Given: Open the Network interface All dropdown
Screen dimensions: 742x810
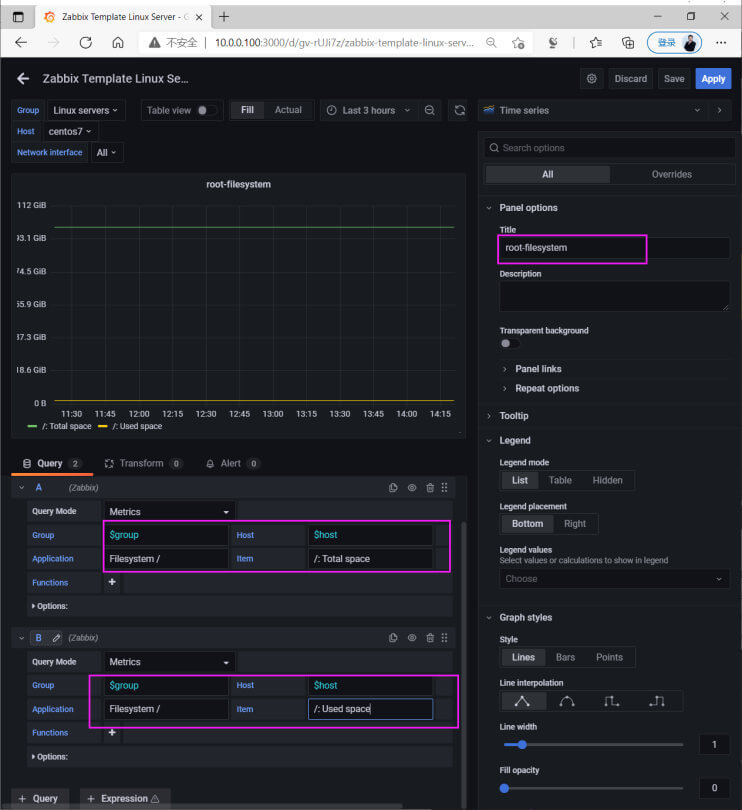Looking at the screenshot, I should pos(106,152).
